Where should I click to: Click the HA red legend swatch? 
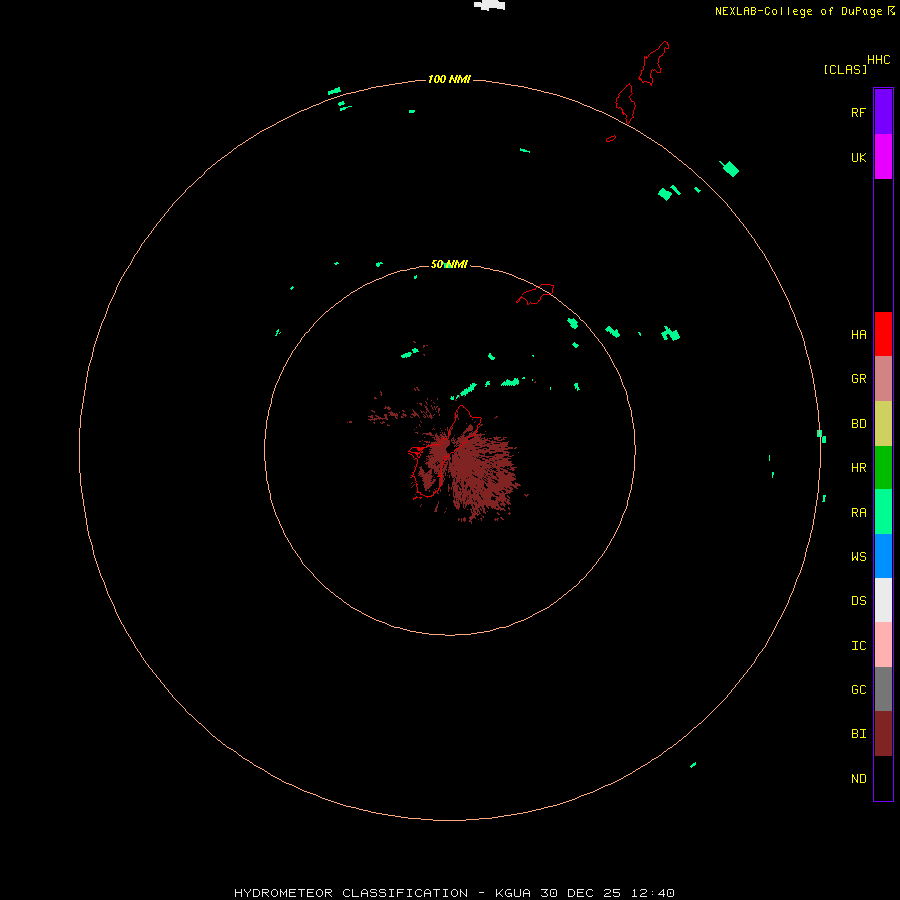(883, 334)
